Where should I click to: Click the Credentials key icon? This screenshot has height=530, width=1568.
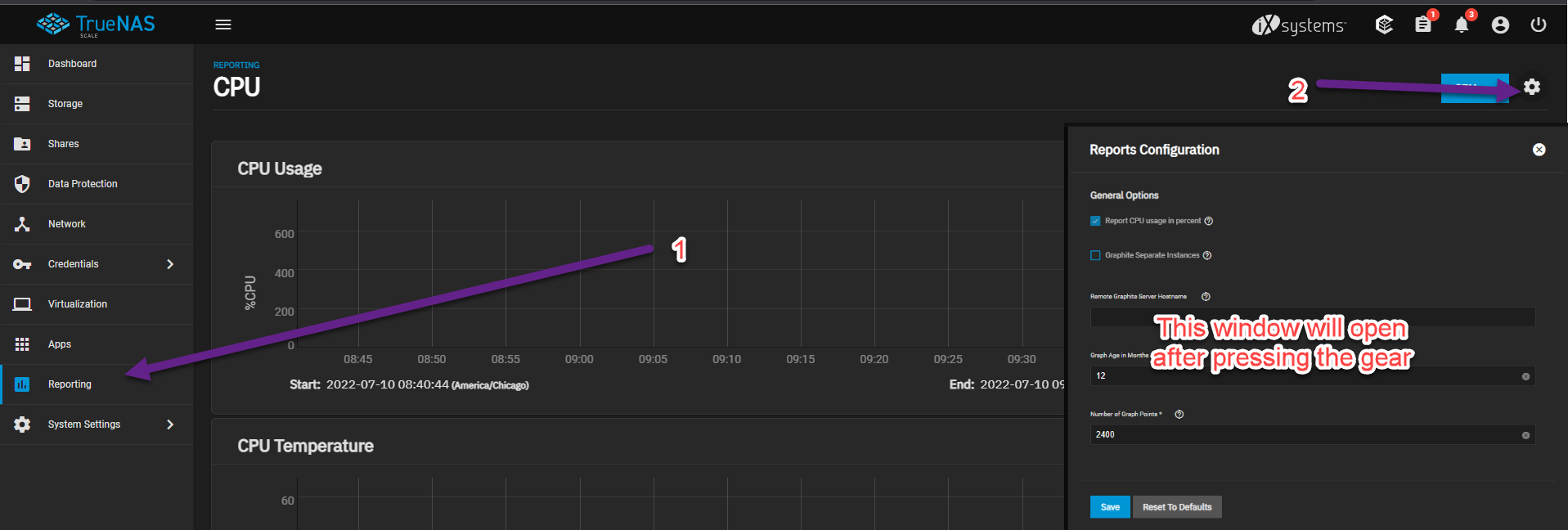[22, 264]
